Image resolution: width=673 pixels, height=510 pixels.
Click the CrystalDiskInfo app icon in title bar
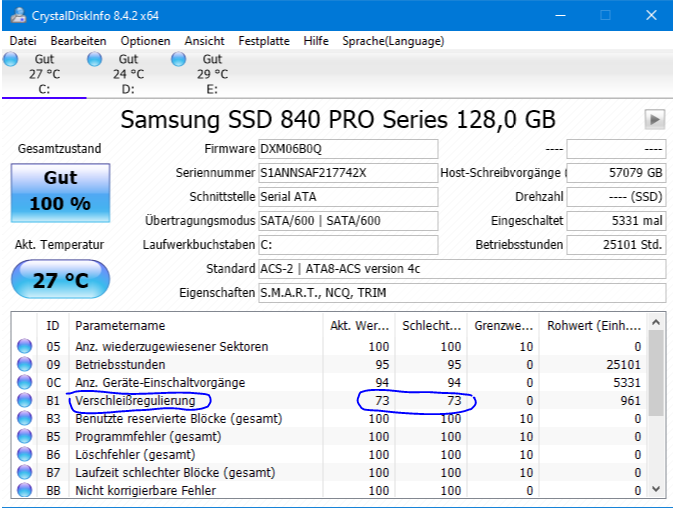[x=18, y=15]
